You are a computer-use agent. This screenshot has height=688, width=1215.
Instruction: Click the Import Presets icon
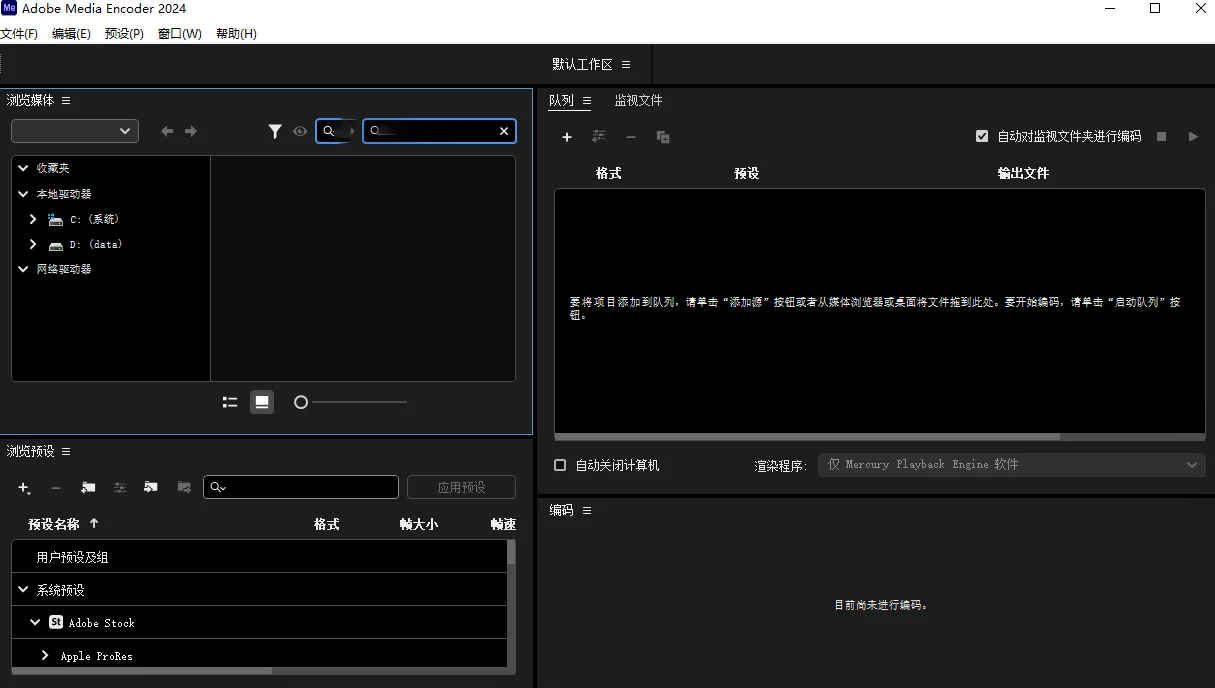click(151, 487)
